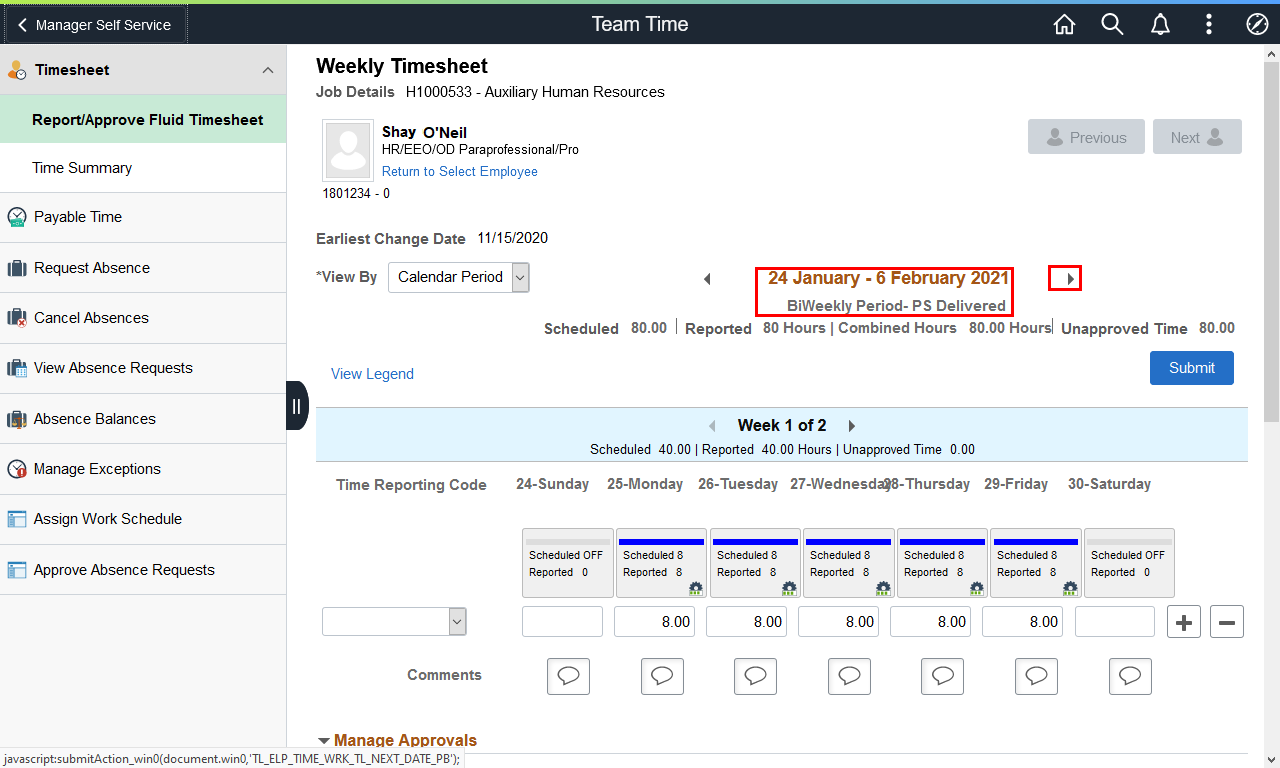Open Wednesday comment bubble
Screen dimensions: 1280x768
pos(849,676)
